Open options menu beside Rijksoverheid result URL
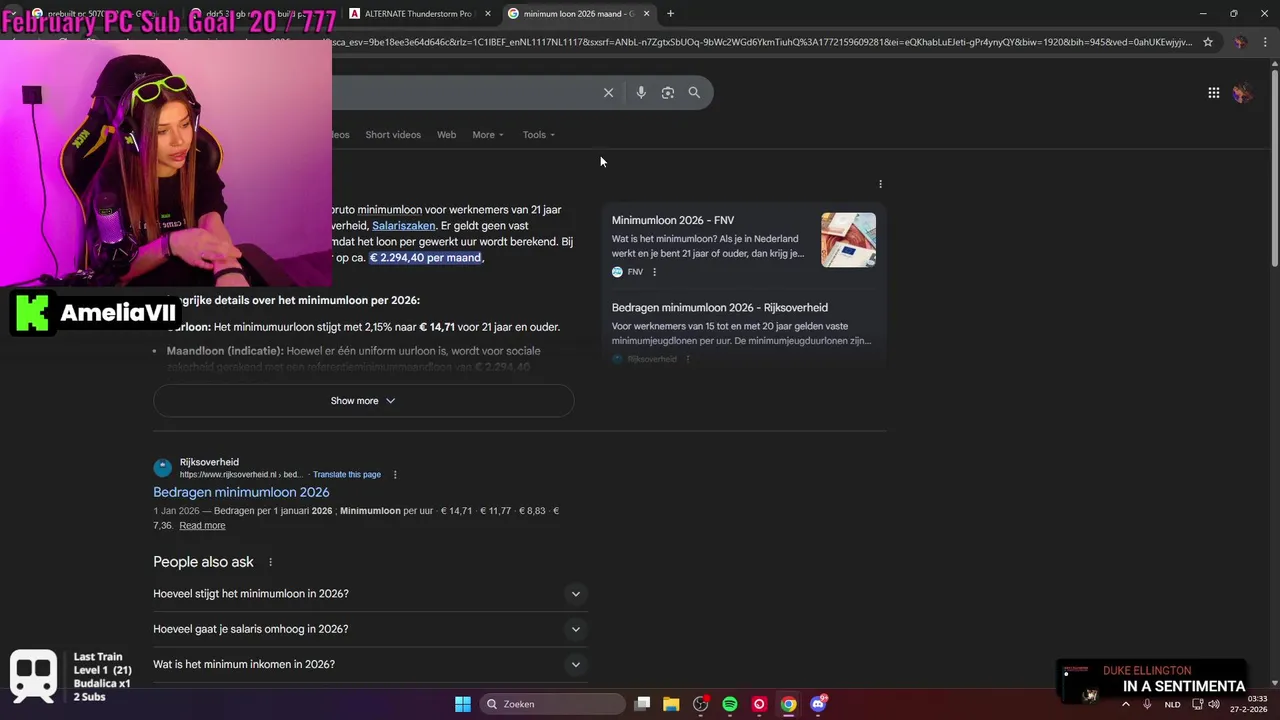Image resolution: width=1280 pixels, height=720 pixels. 395,474
